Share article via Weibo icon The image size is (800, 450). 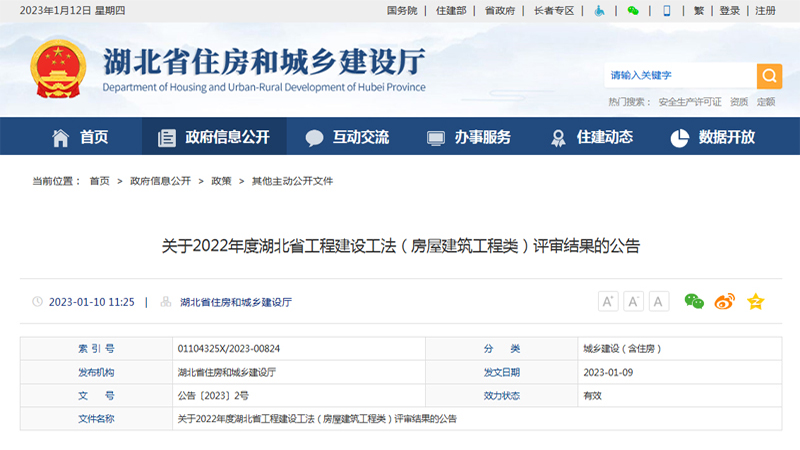pyautogui.click(x=724, y=302)
